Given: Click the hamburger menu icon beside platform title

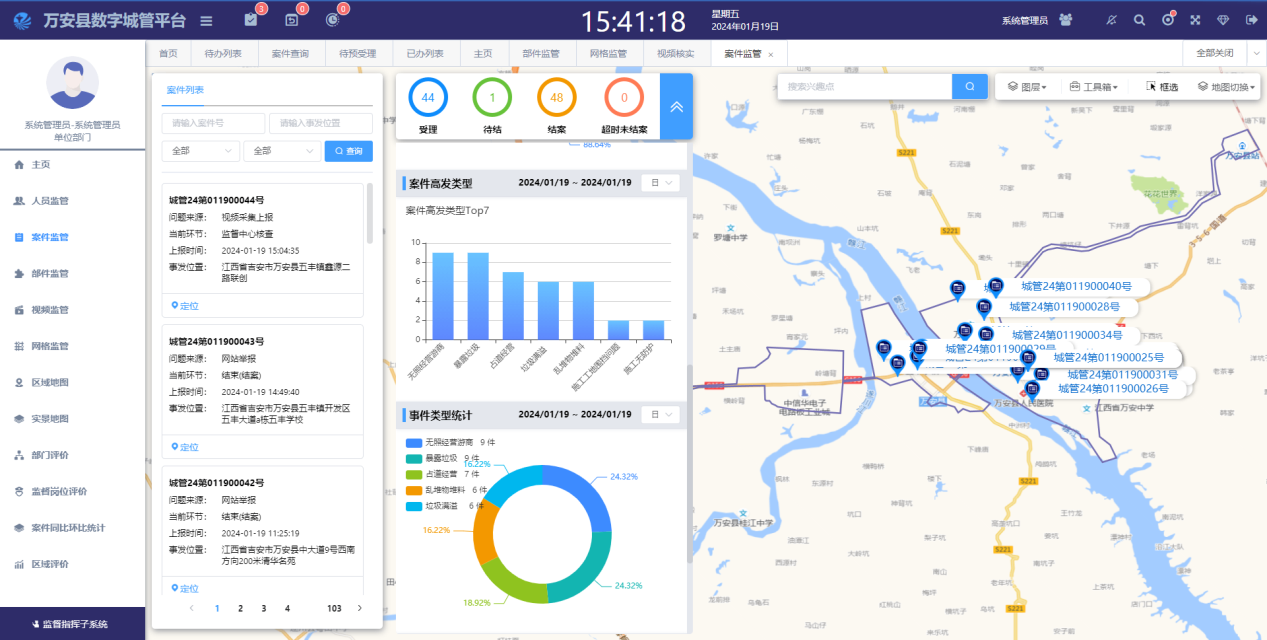Looking at the screenshot, I should (206, 21).
